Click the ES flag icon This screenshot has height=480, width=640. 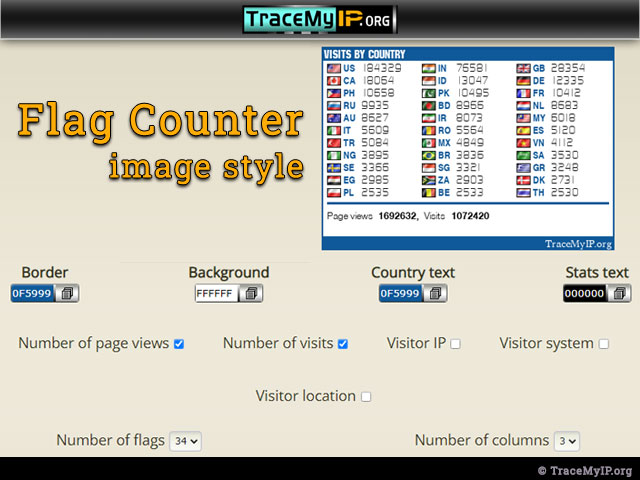[x=523, y=131]
